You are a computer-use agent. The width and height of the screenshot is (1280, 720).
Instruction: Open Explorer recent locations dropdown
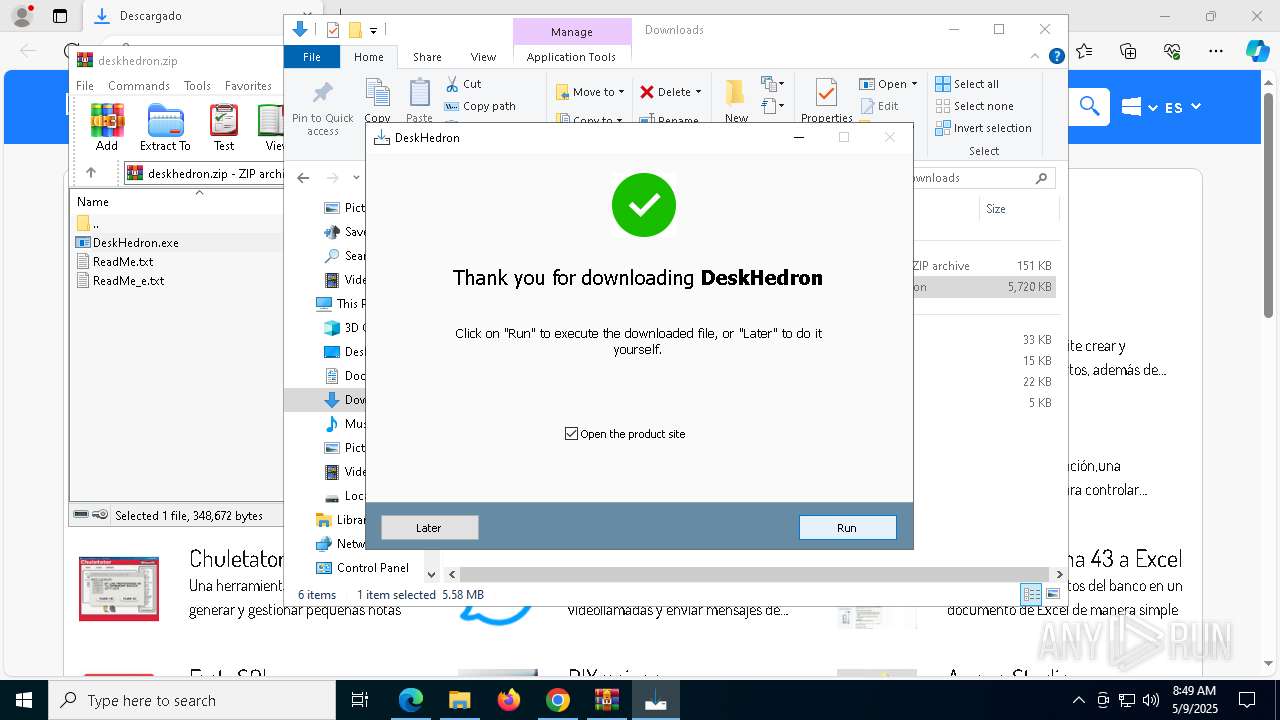(357, 178)
